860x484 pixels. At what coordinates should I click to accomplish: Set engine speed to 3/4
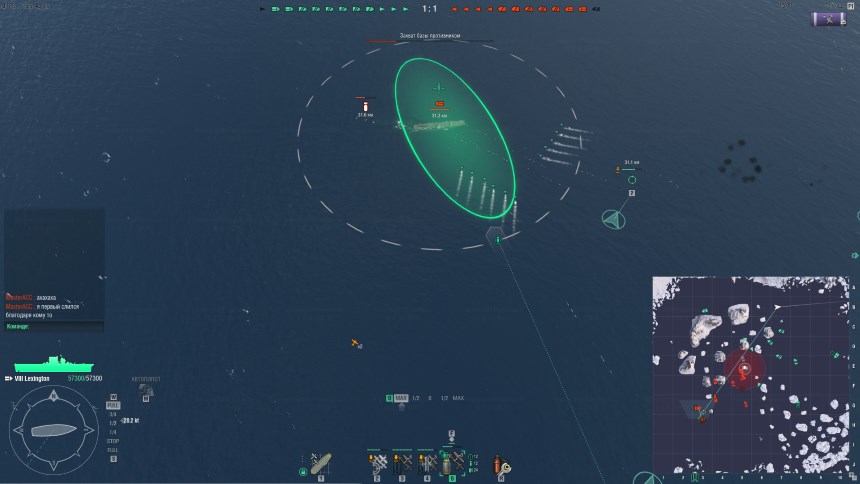[x=113, y=414]
